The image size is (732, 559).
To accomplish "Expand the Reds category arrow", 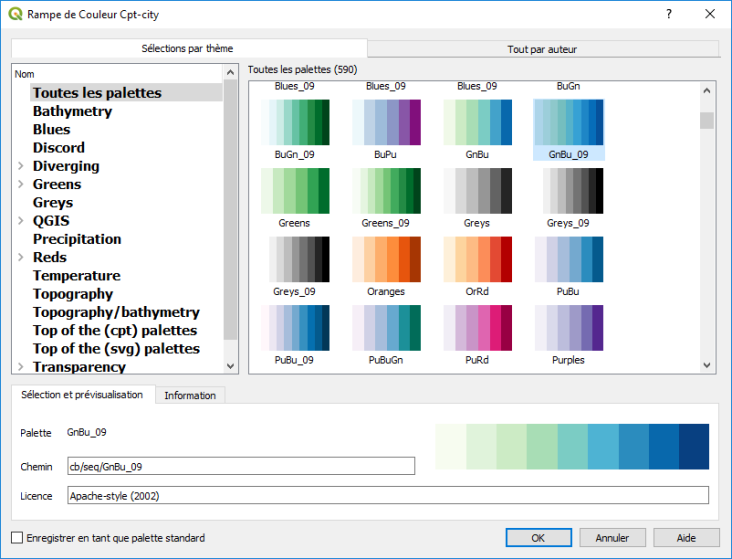I will pyautogui.click(x=21, y=257).
